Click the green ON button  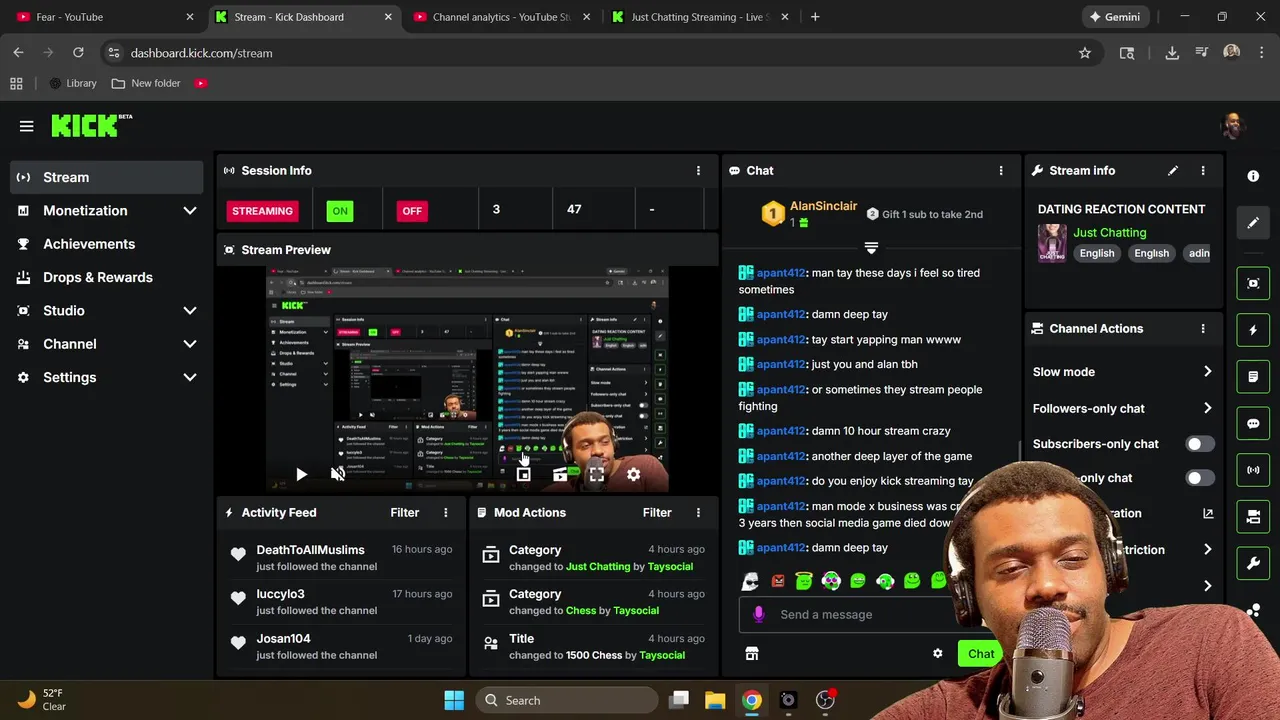point(340,211)
